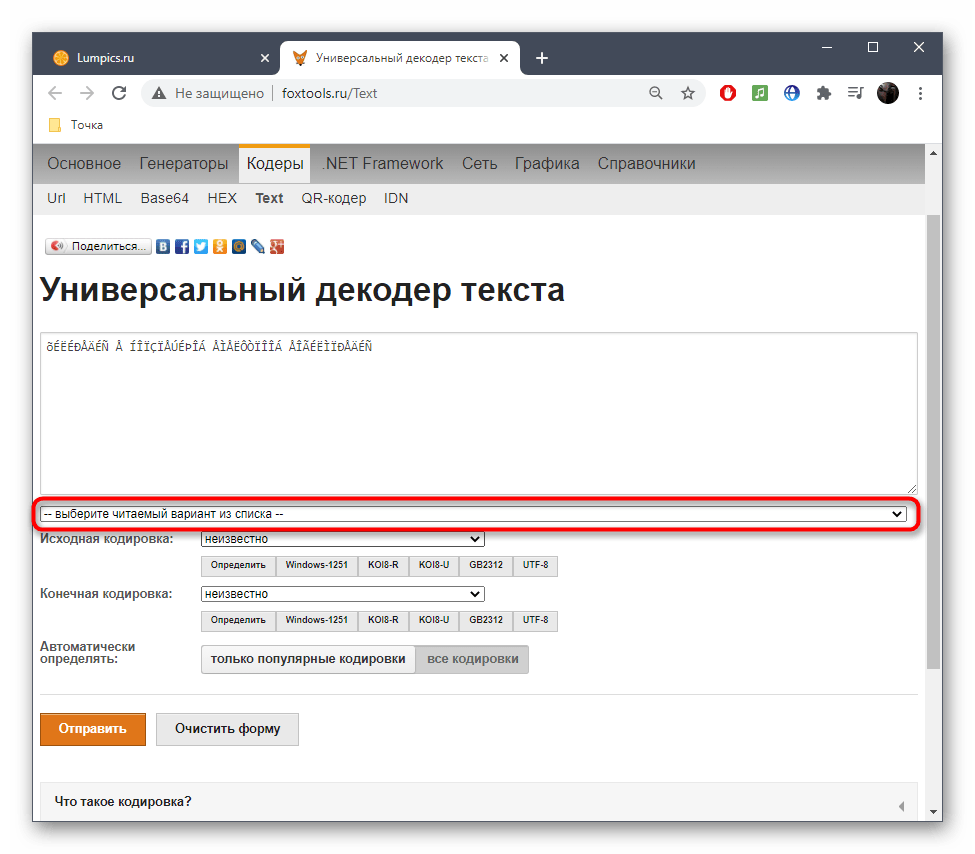Open the Chrome extensions puzzle icon
The height and width of the screenshot is (854, 975).
click(x=823, y=93)
